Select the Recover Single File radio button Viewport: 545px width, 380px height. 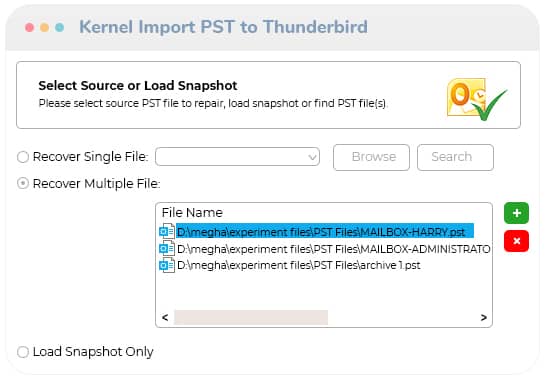point(23,157)
